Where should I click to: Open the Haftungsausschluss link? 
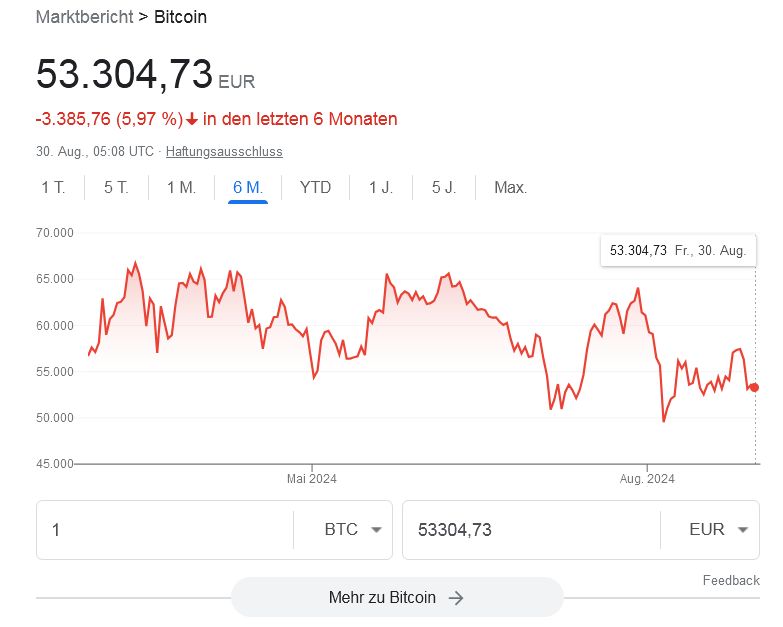point(224,152)
